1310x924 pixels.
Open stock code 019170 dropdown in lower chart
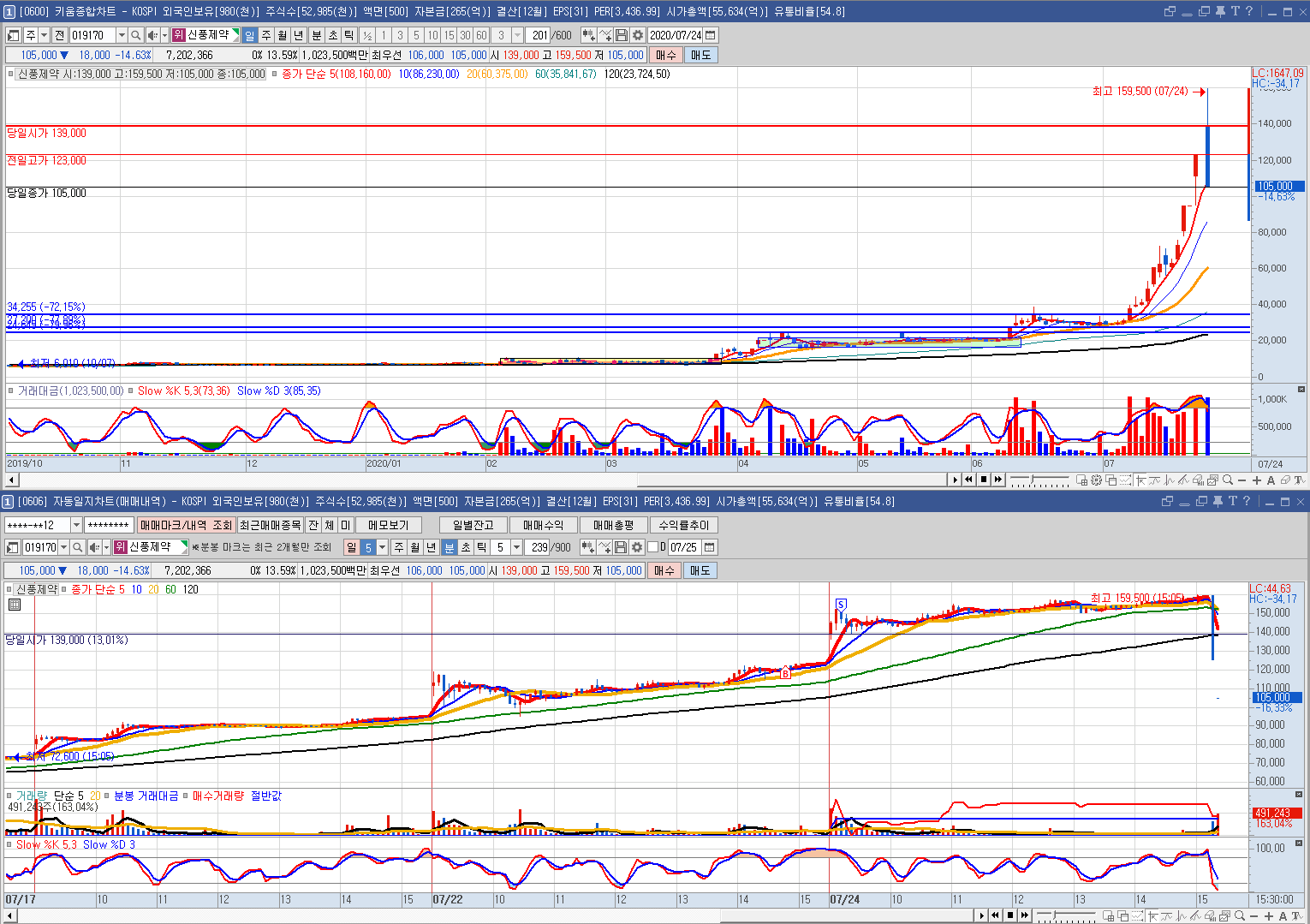[63, 547]
